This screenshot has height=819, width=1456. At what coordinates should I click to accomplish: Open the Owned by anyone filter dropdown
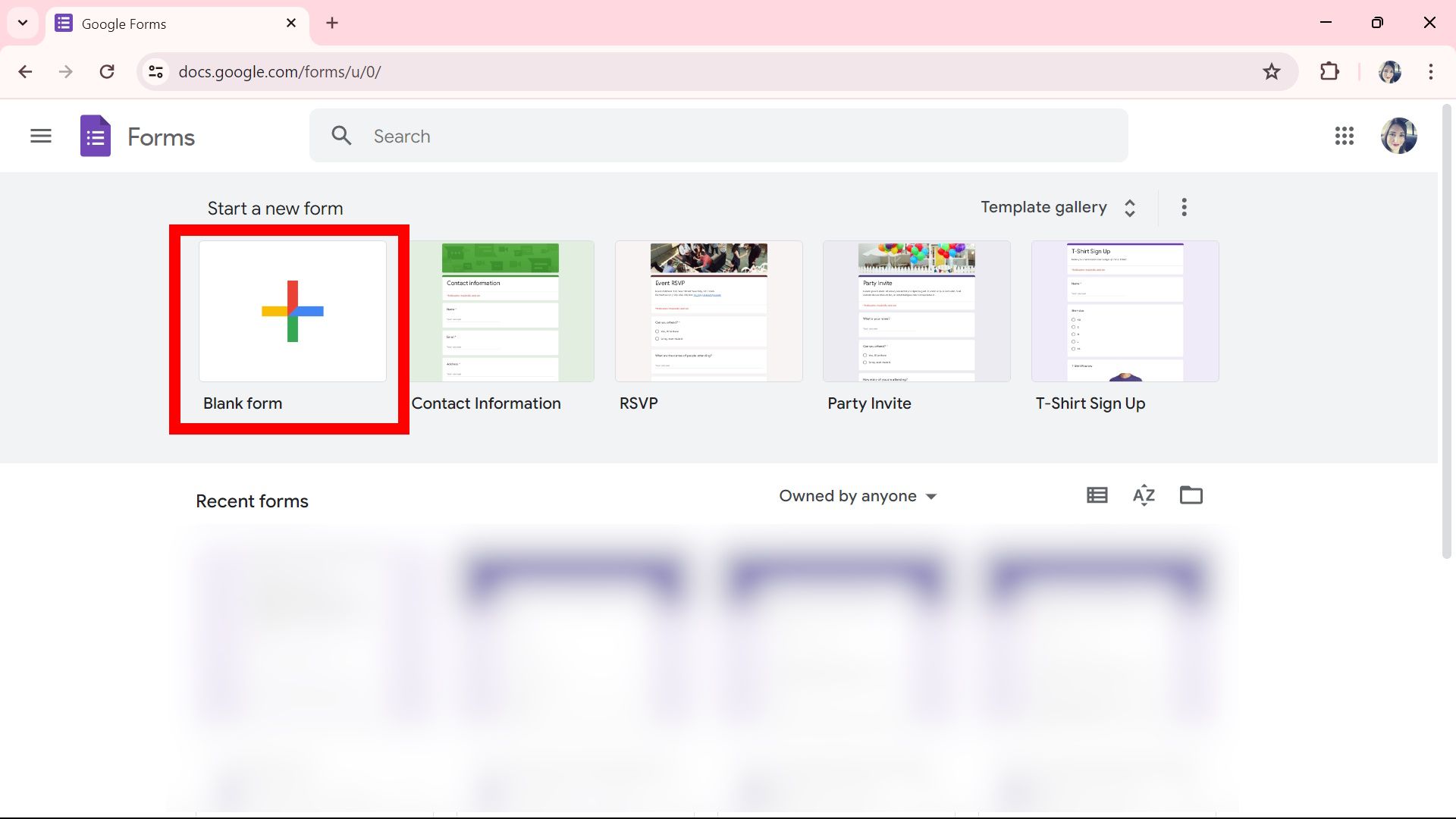click(x=857, y=496)
